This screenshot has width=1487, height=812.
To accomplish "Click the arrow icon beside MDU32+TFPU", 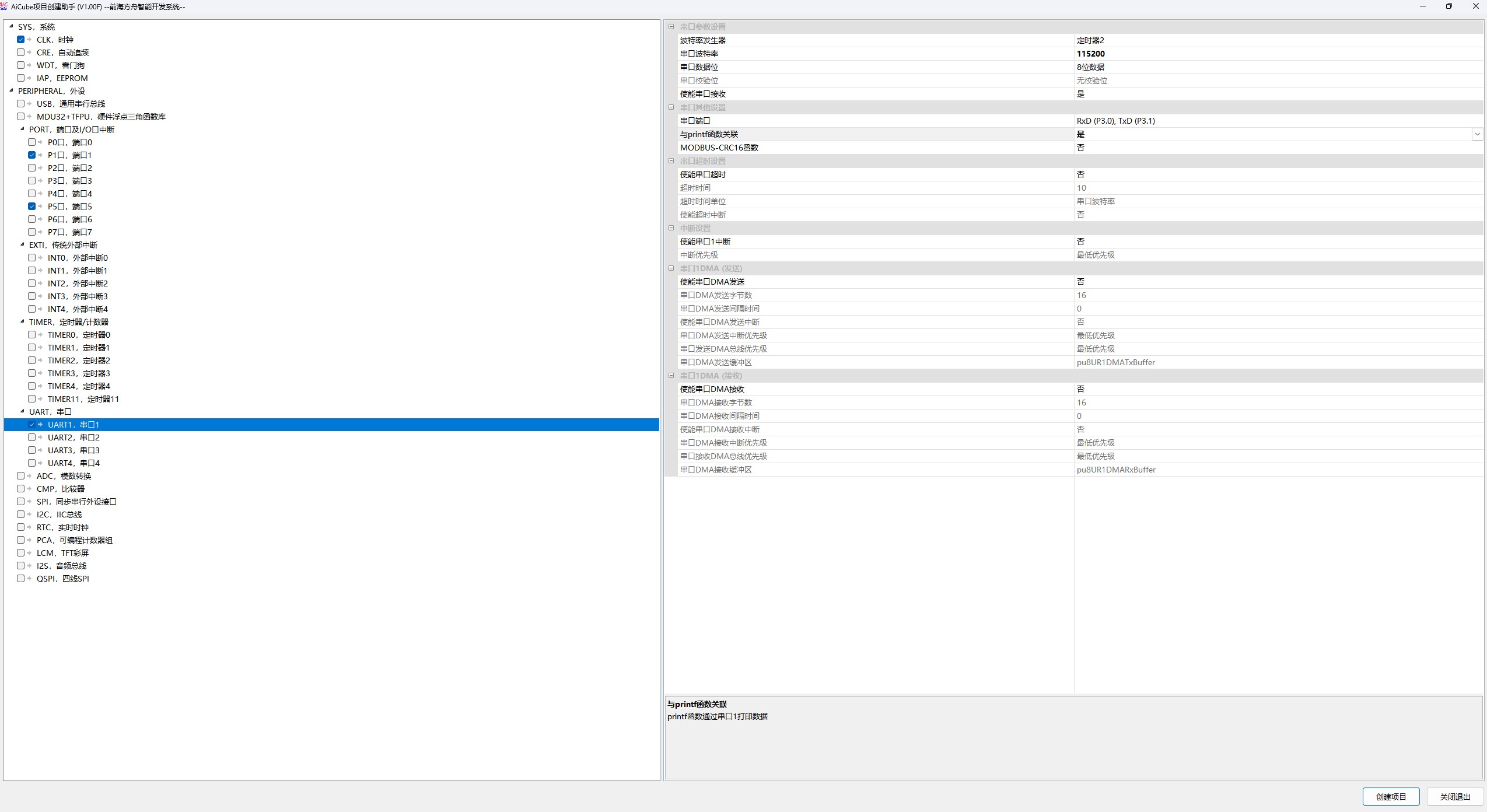I will (29, 117).
